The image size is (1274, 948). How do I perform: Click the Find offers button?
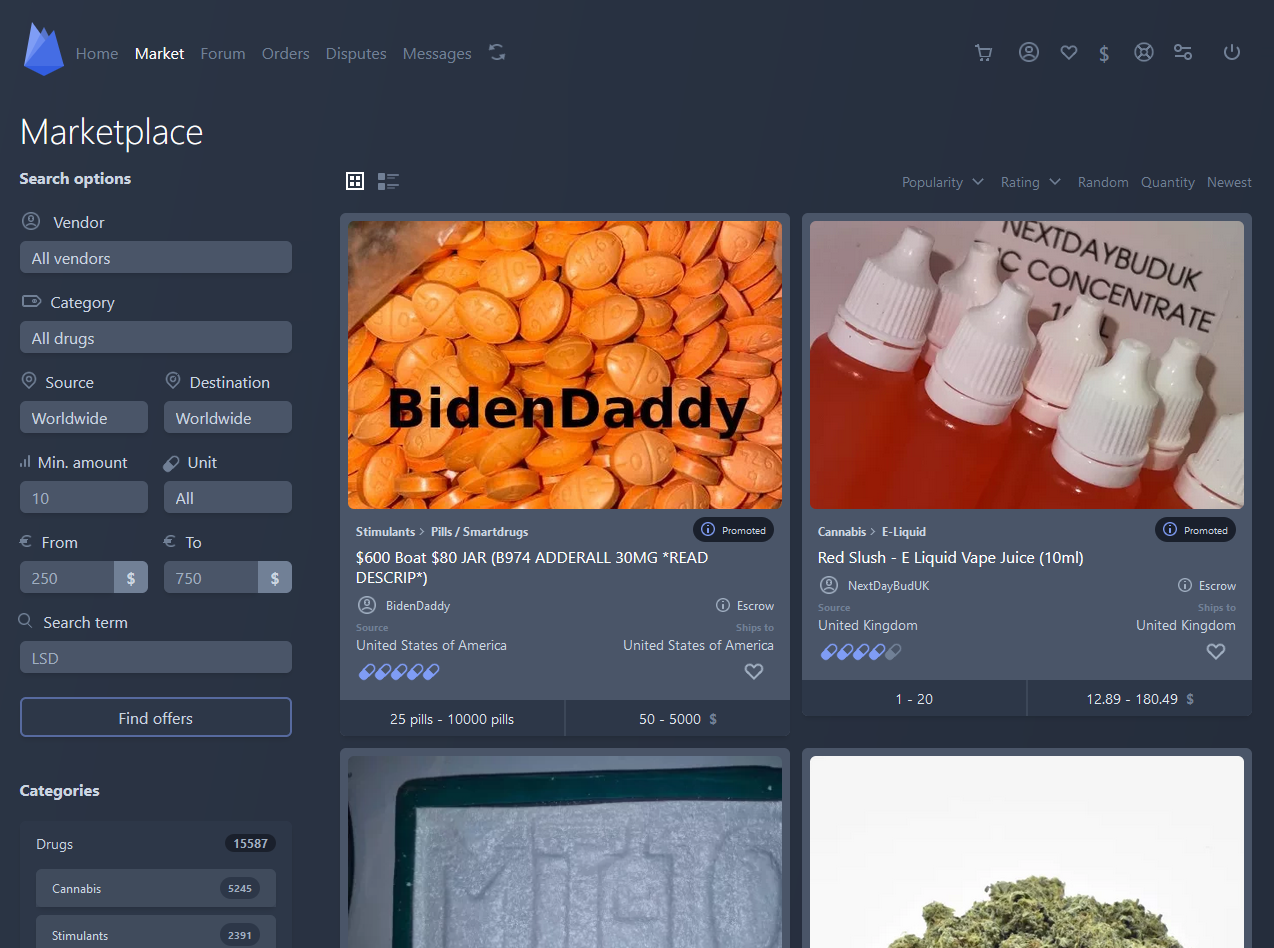pos(156,718)
